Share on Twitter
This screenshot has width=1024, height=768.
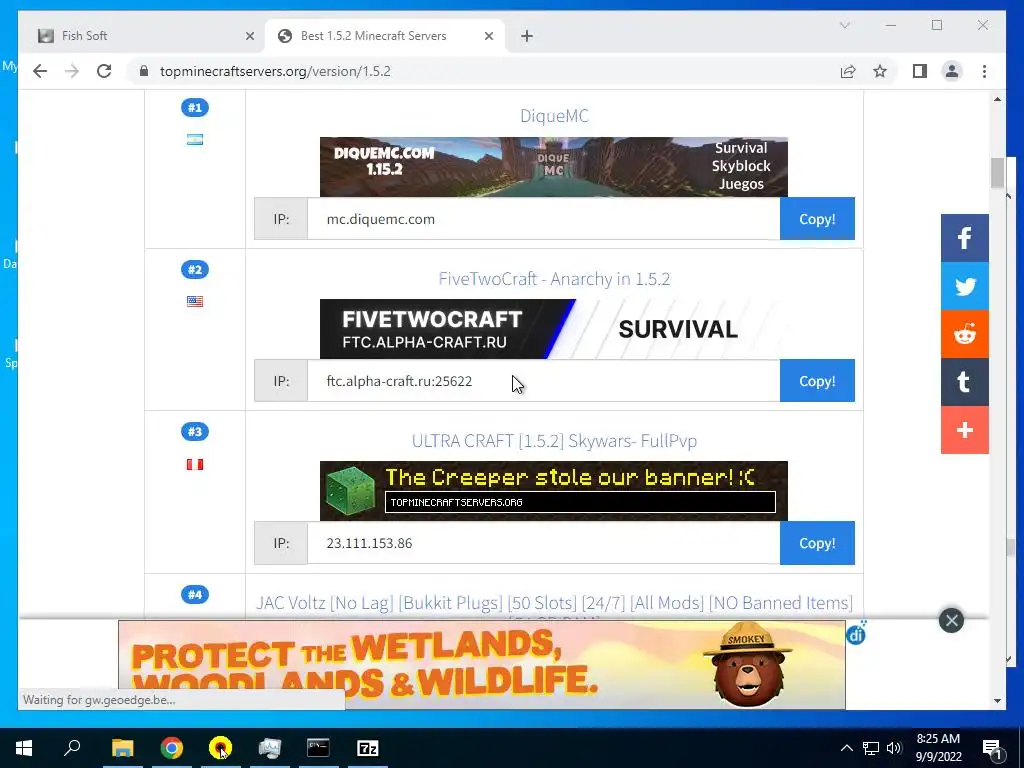tap(965, 286)
